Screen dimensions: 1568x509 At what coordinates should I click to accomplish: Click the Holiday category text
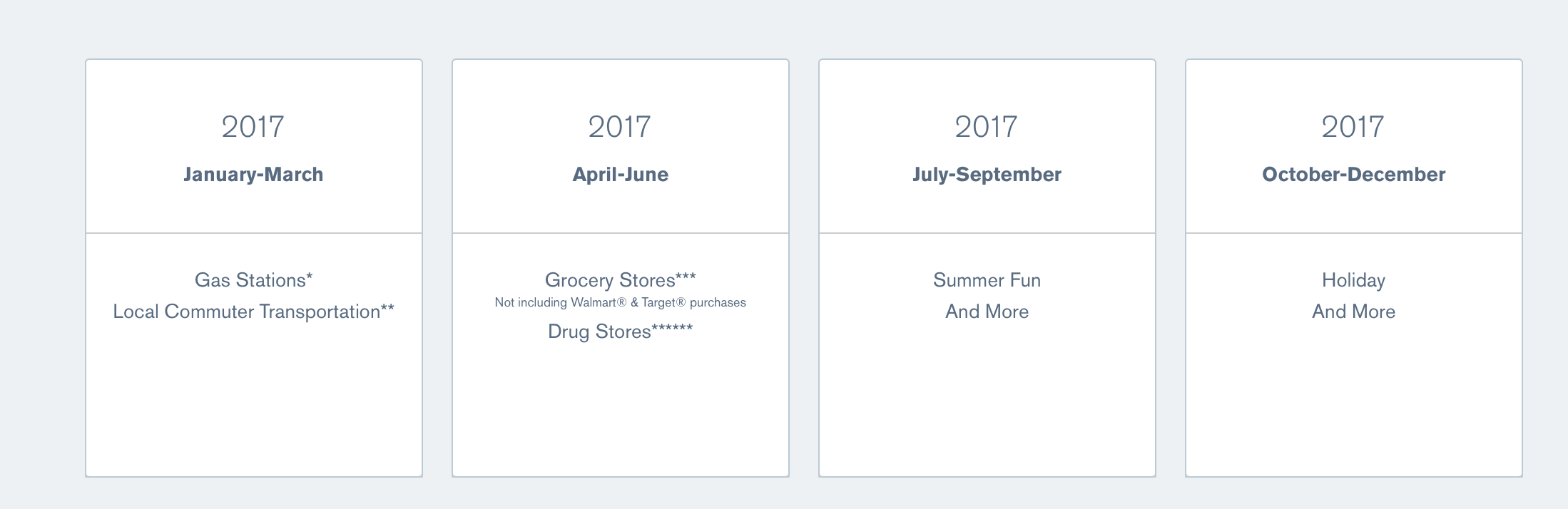(1353, 280)
